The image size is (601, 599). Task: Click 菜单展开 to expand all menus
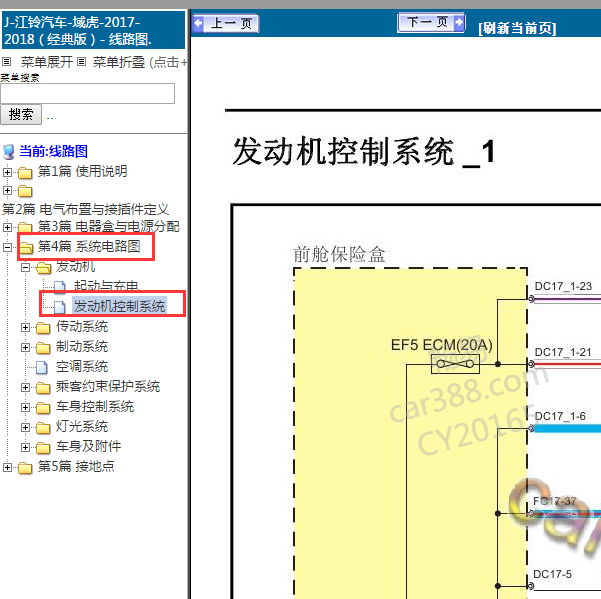click(47, 62)
